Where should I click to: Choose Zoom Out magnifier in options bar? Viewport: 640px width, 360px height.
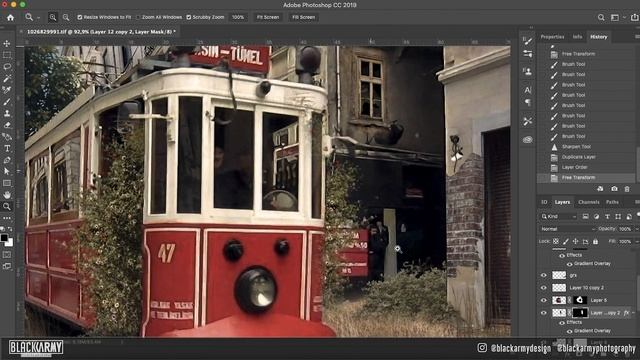pyautogui.click(x=66, y=17)
